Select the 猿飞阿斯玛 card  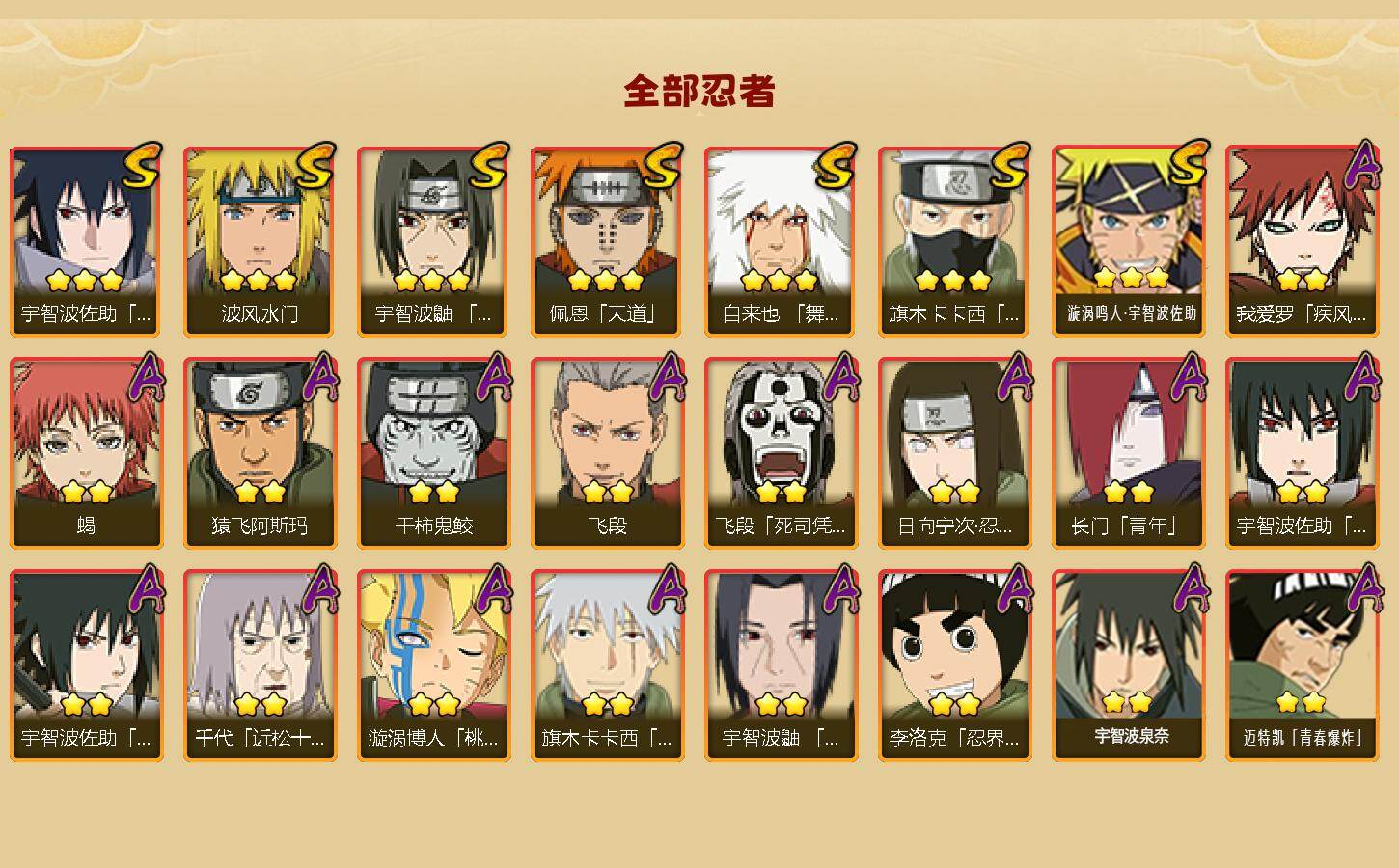point(260,453)
